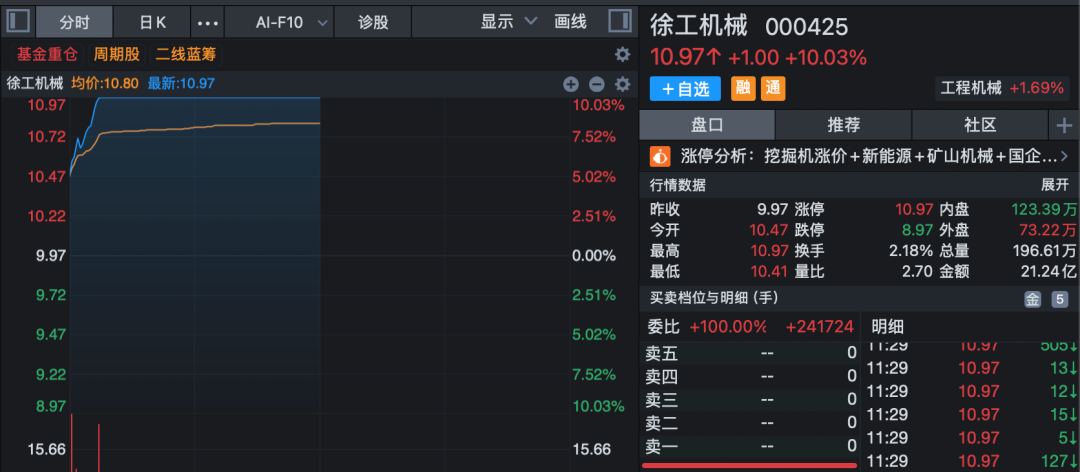Screen dimensions: 1080x472
Task: Open the 诊股 stock diagnosis tab
Action: point(373,22)
